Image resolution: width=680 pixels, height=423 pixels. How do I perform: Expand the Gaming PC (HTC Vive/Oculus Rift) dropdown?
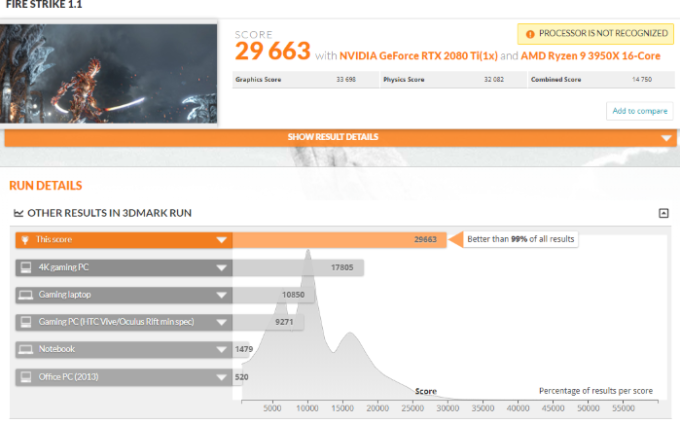pos(221,322)
